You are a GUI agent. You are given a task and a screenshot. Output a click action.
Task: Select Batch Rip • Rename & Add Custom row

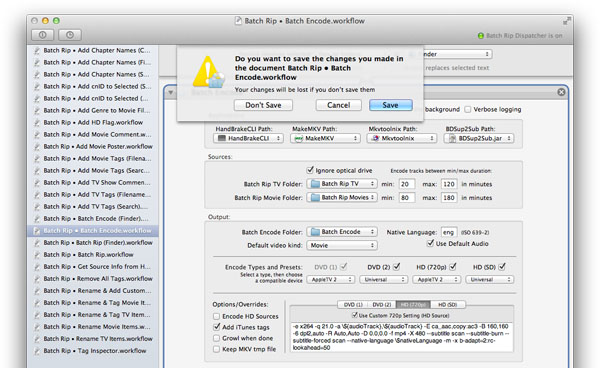click(93, 291)
